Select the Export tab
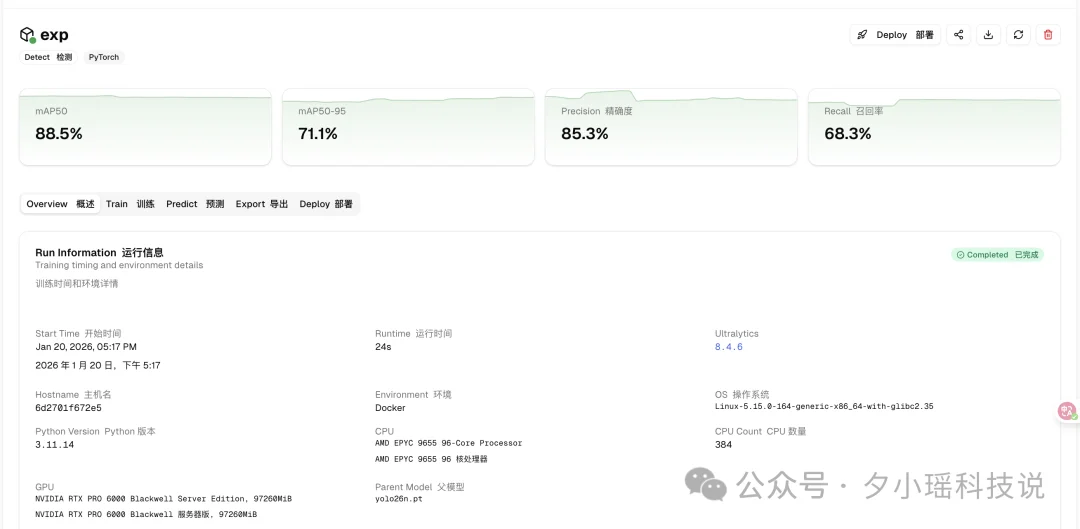 [261, 204]
